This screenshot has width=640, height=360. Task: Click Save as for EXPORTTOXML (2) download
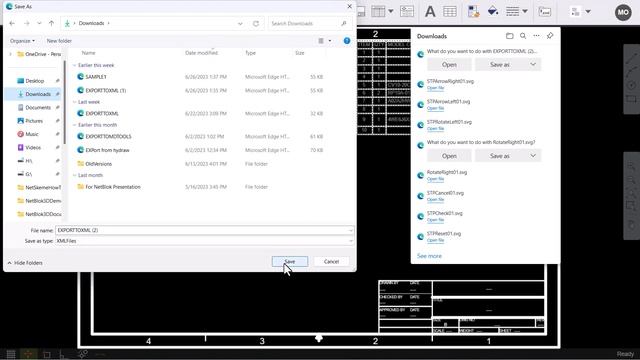pos(500,64)
